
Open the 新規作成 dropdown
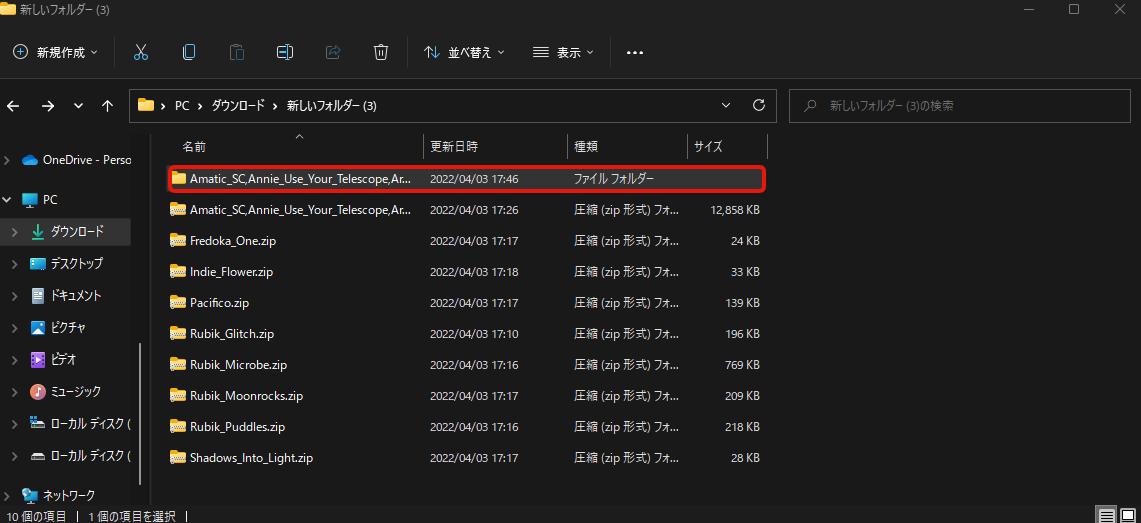[56, 52]
